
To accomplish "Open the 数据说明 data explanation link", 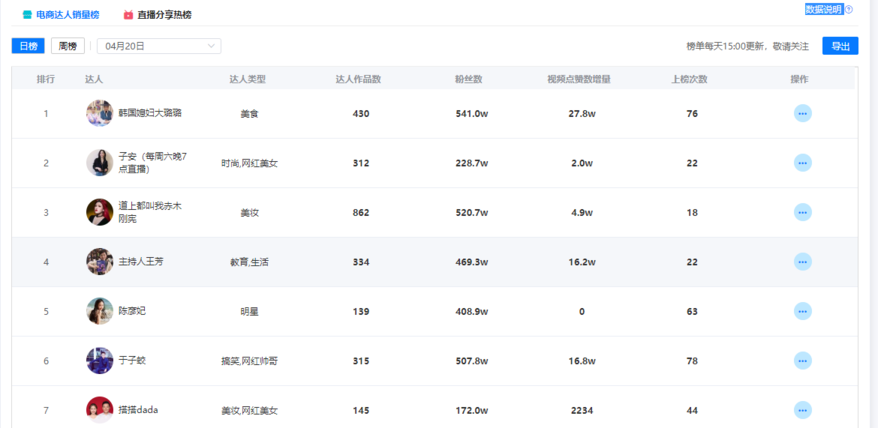I will point(823,9).
